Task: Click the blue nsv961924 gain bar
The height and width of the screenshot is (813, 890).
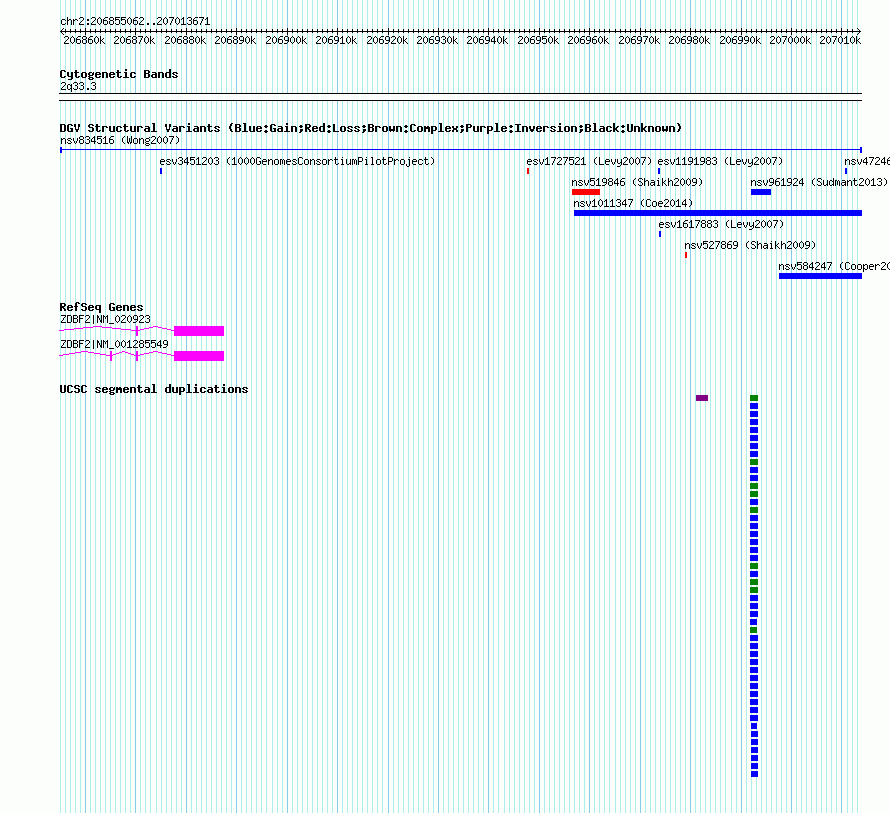Action: click(x=761, y=192)
